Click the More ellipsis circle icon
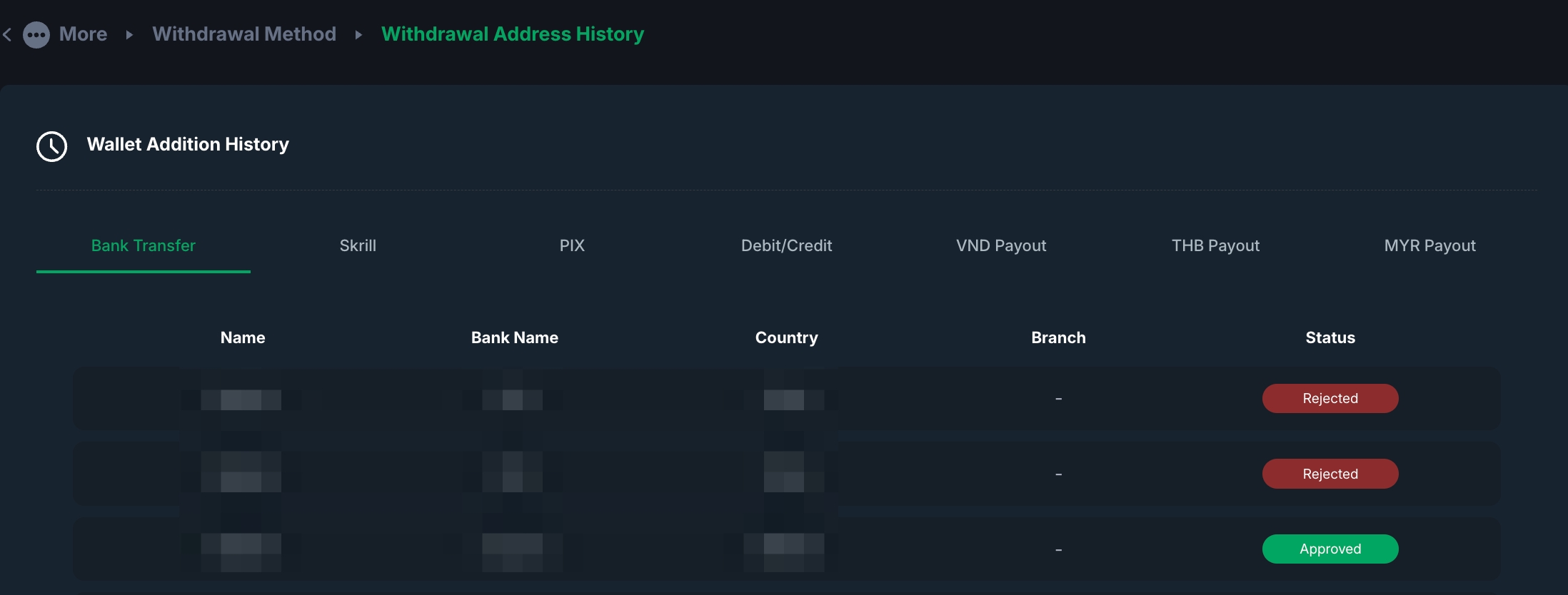Image resolution: width=1568 pixels, height=595 pixels. pos(36,34)
